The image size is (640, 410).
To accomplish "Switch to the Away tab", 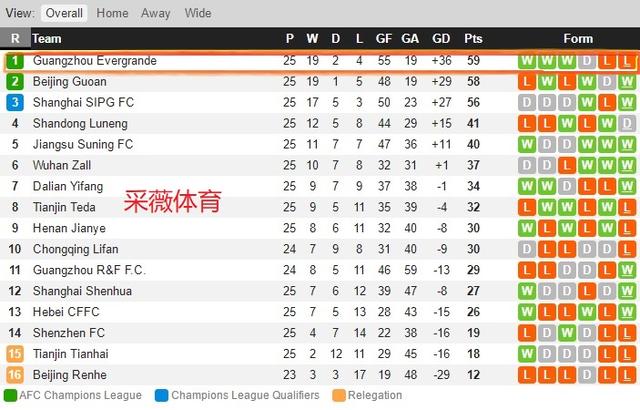I will click(155, 13).
